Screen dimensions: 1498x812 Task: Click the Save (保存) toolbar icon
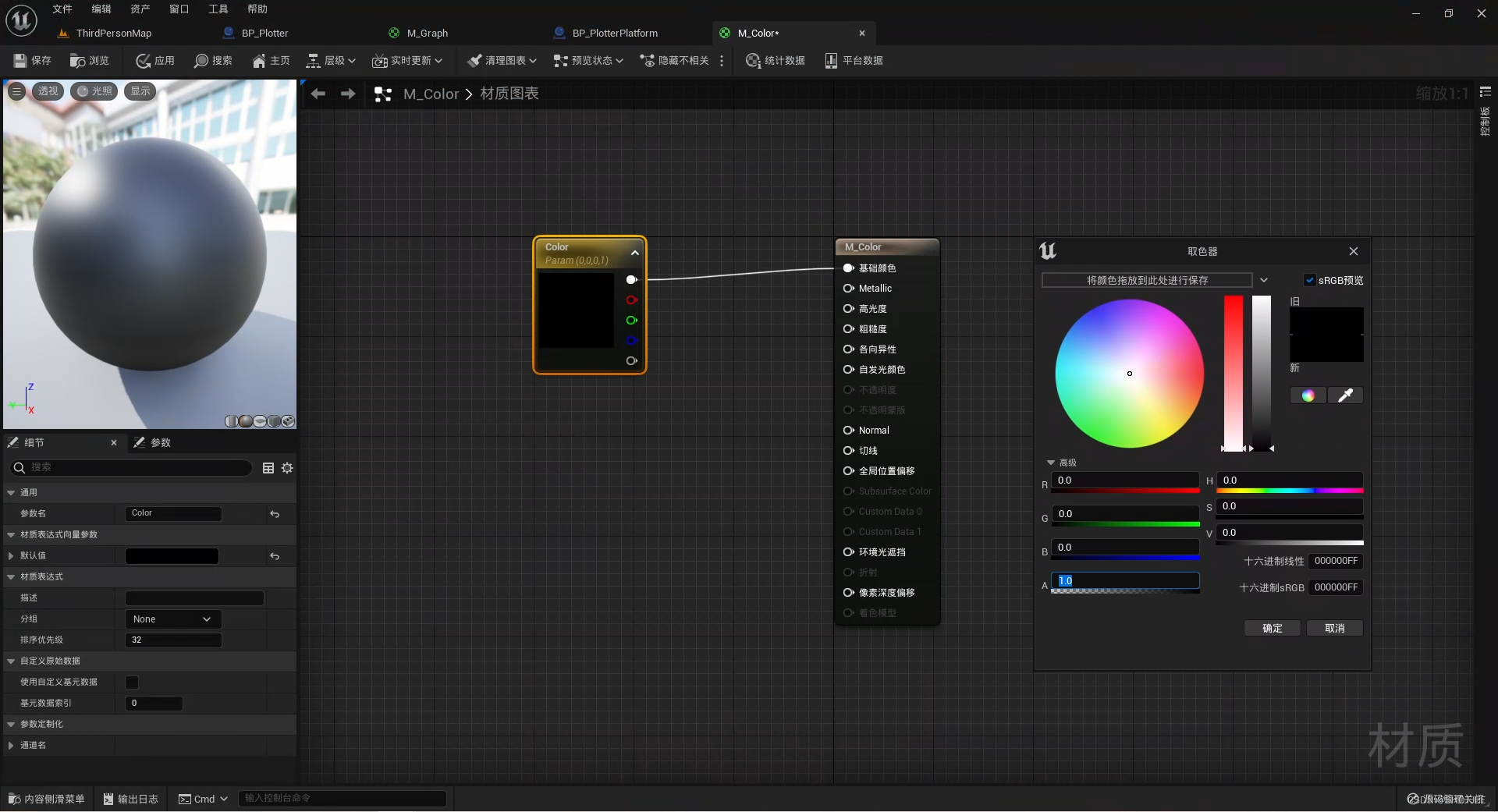pos(32,60)
